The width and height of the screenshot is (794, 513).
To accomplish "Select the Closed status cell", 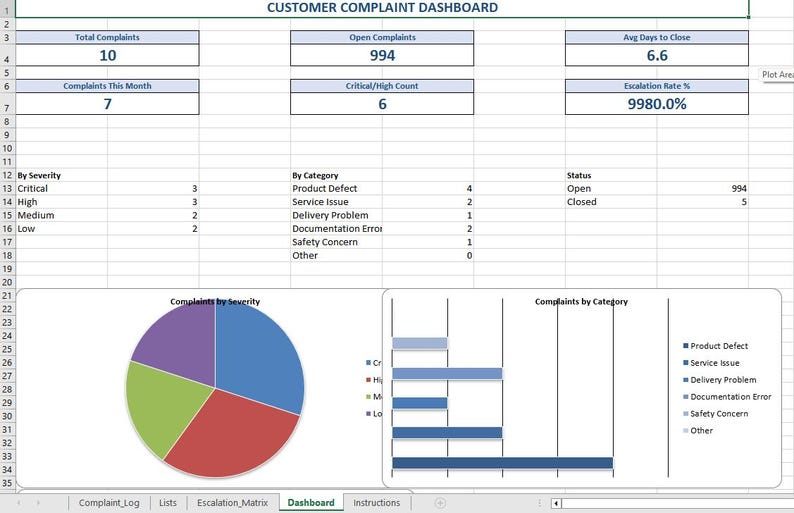I will point(611,202).
